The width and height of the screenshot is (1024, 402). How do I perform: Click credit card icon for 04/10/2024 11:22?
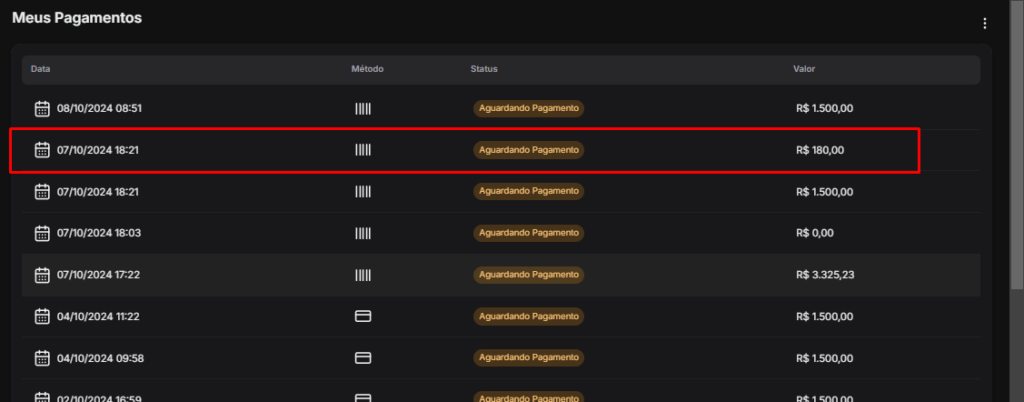(363, 316)
